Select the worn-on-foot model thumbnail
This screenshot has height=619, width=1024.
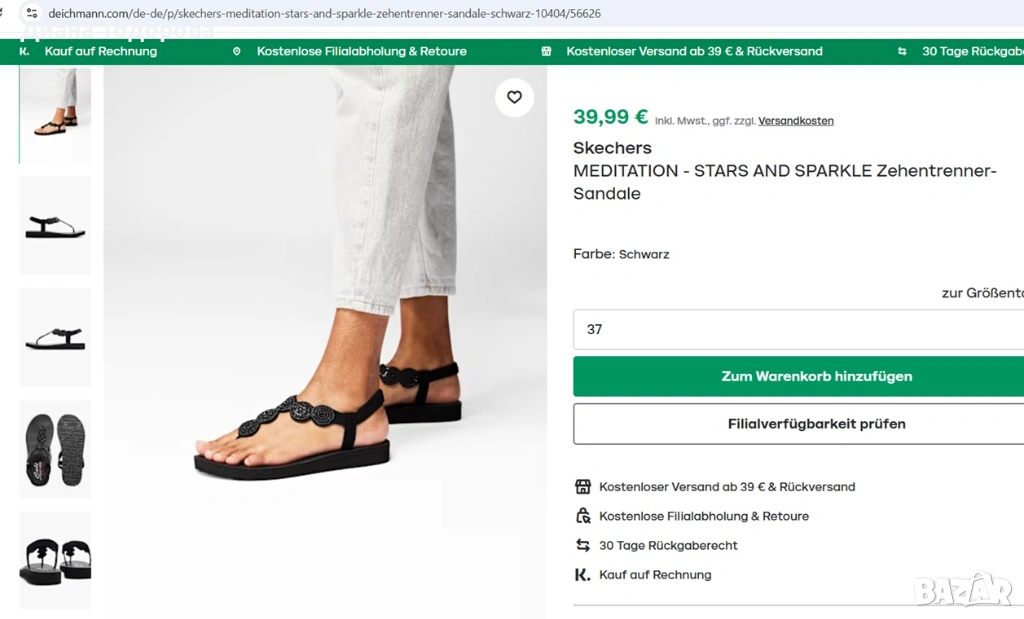tap(55, 113)
